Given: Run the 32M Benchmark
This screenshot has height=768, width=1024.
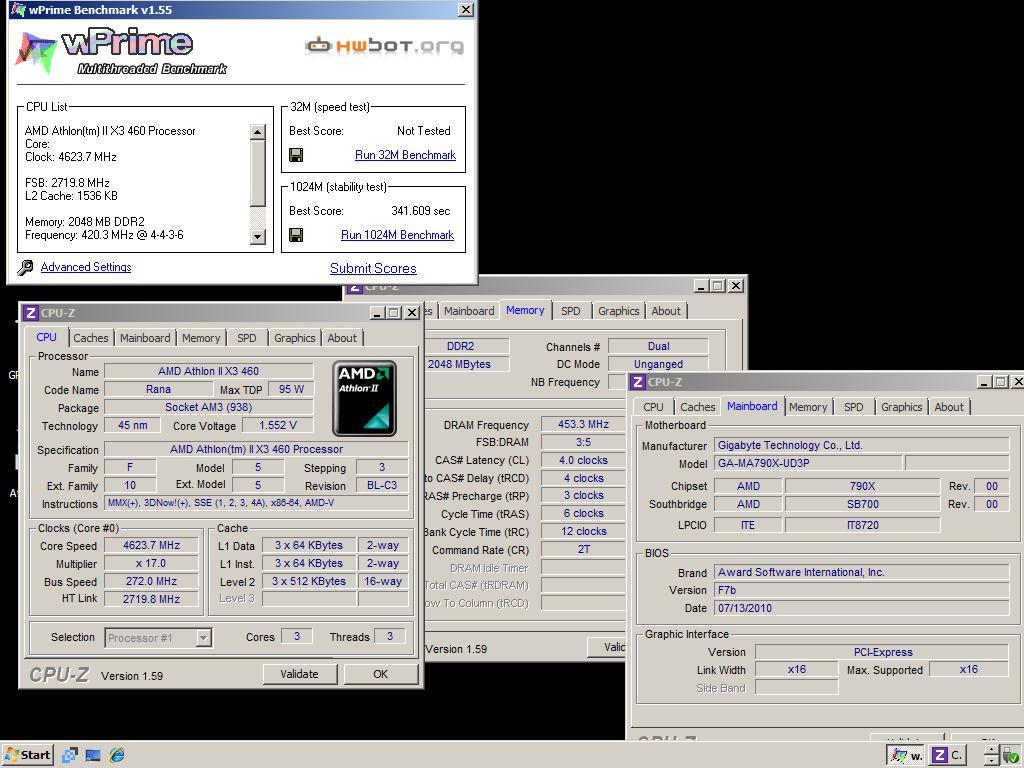Looking at the screenshot, I should (406, 155).
